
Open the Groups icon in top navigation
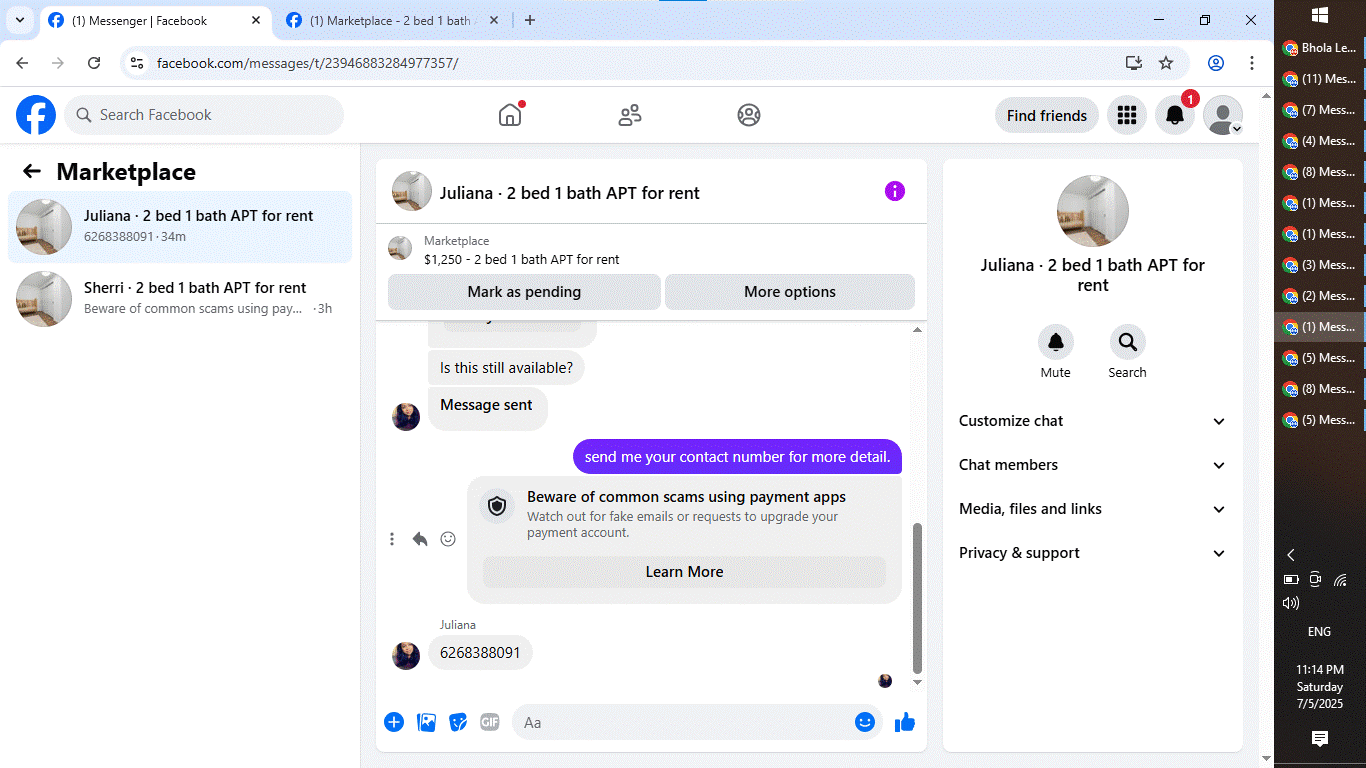click(x=749, y=115)
